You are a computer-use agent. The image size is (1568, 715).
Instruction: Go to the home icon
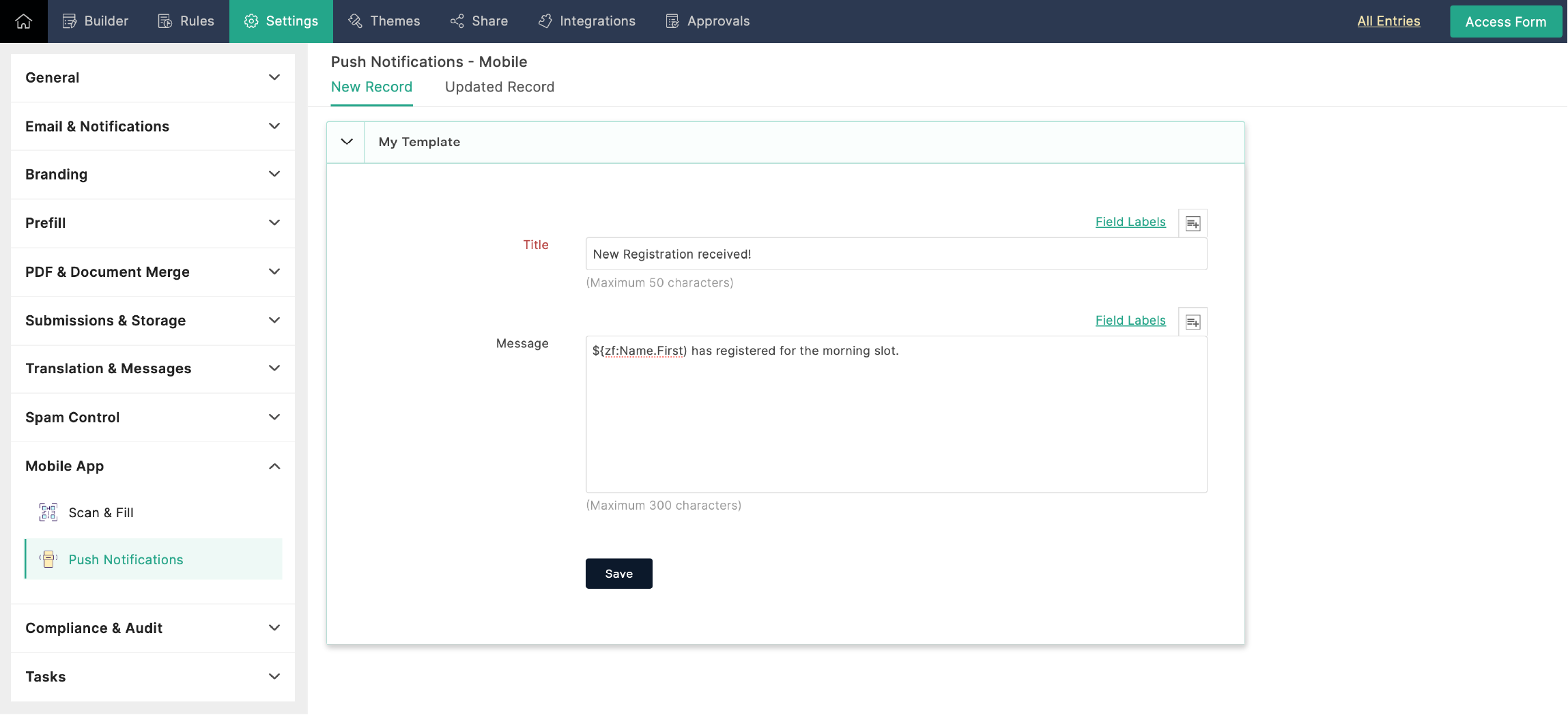point(24,21)
